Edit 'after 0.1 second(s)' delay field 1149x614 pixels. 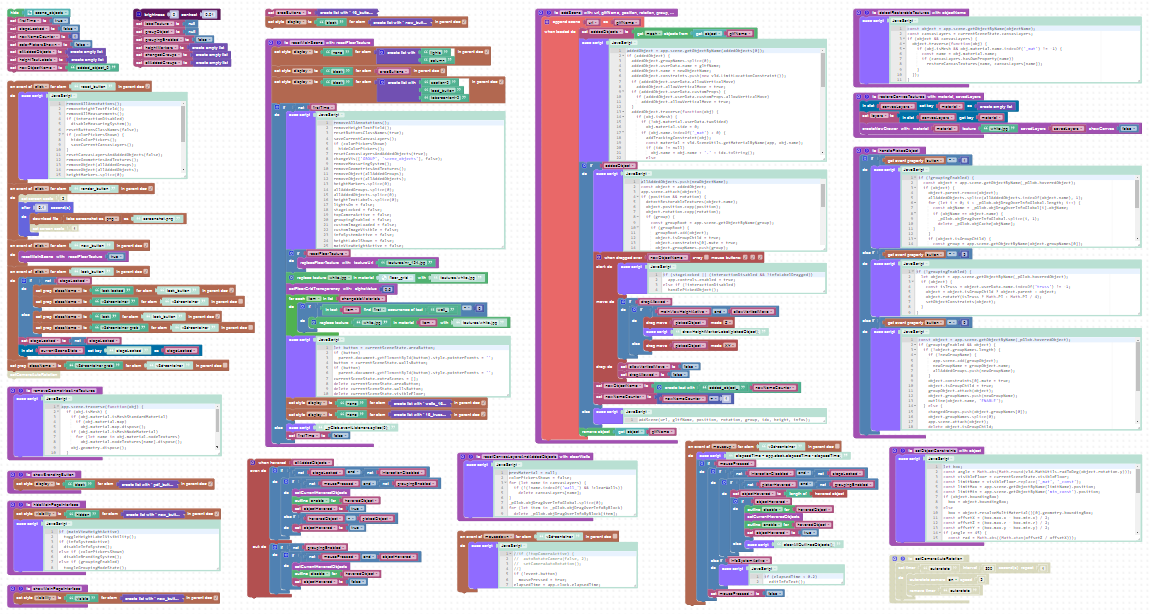pyautogui.click(x=42, y=207)
